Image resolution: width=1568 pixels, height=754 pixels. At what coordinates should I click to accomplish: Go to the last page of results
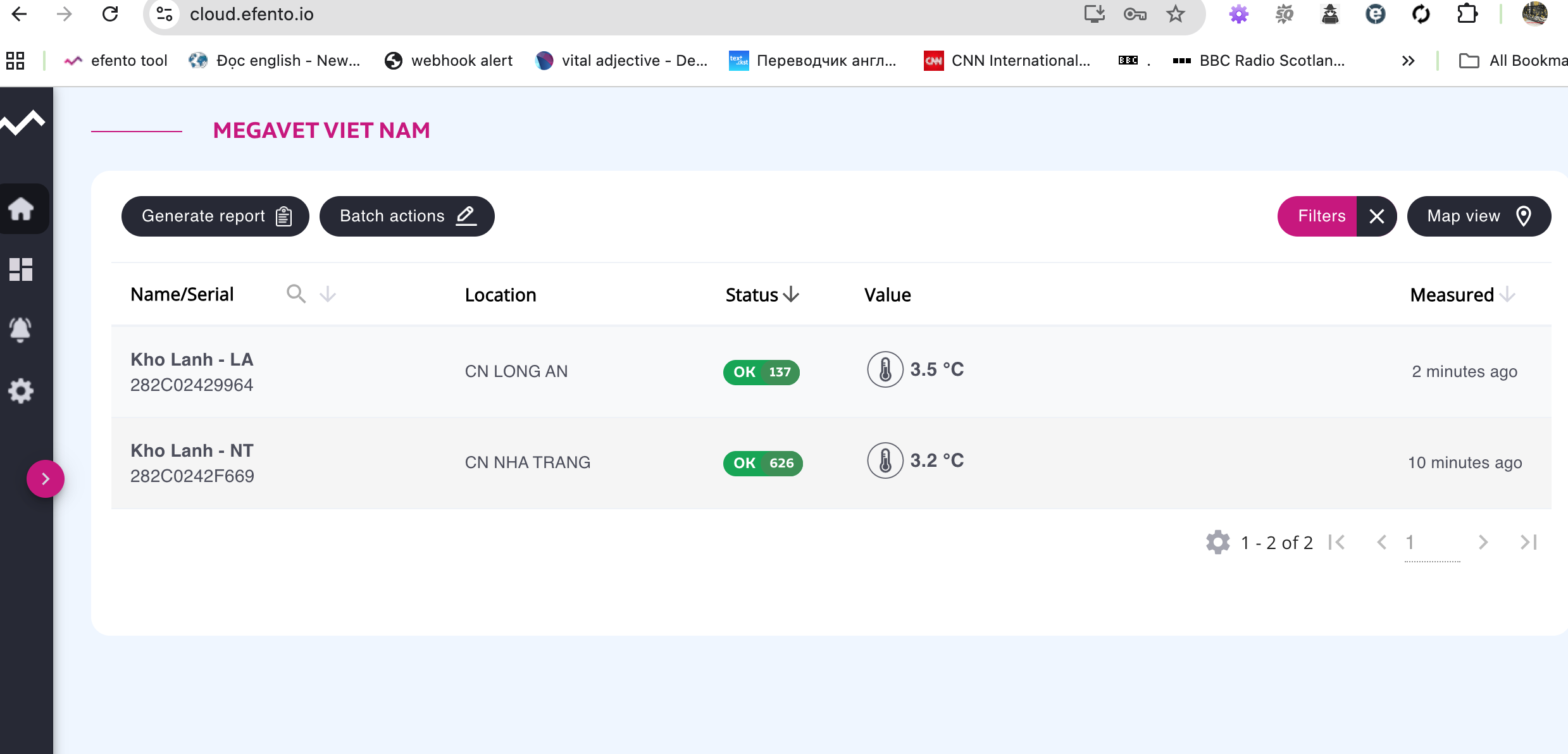pyautogui.click(x=1529, y=542)
